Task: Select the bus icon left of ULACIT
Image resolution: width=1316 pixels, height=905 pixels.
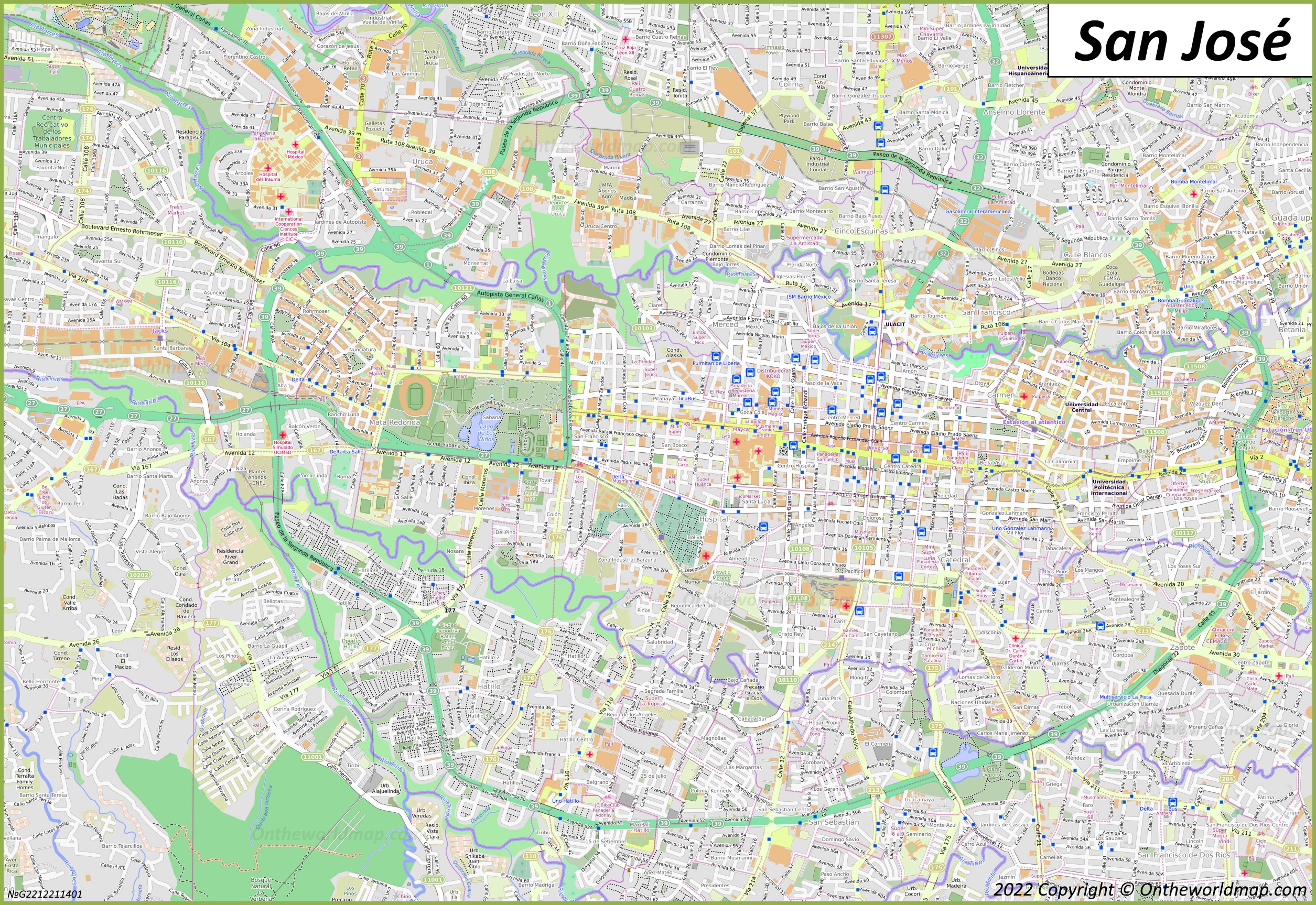Action: 872,331
